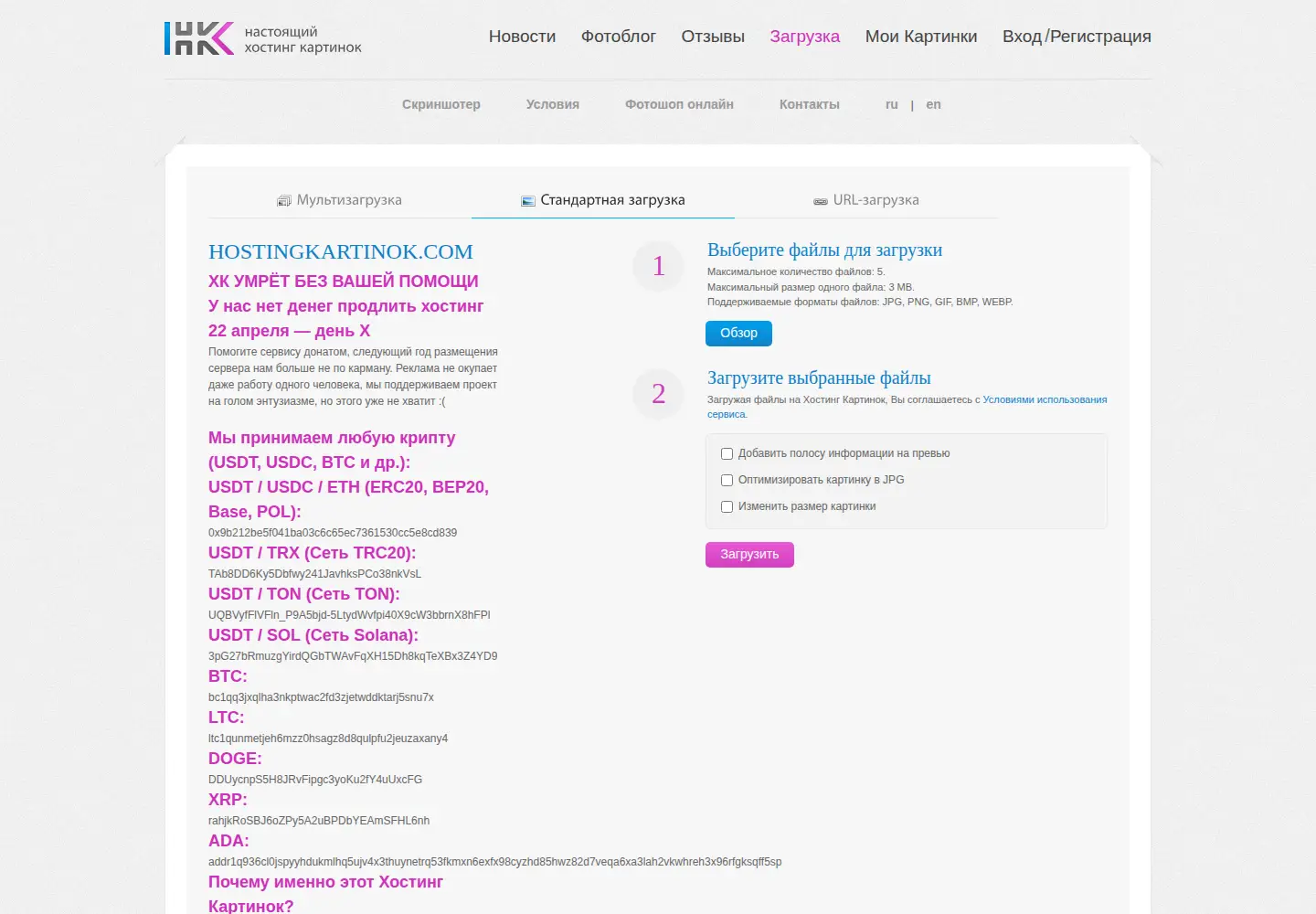Open Скриншотер link
This screenshot has width=1316, height=914.
(441, 104)
